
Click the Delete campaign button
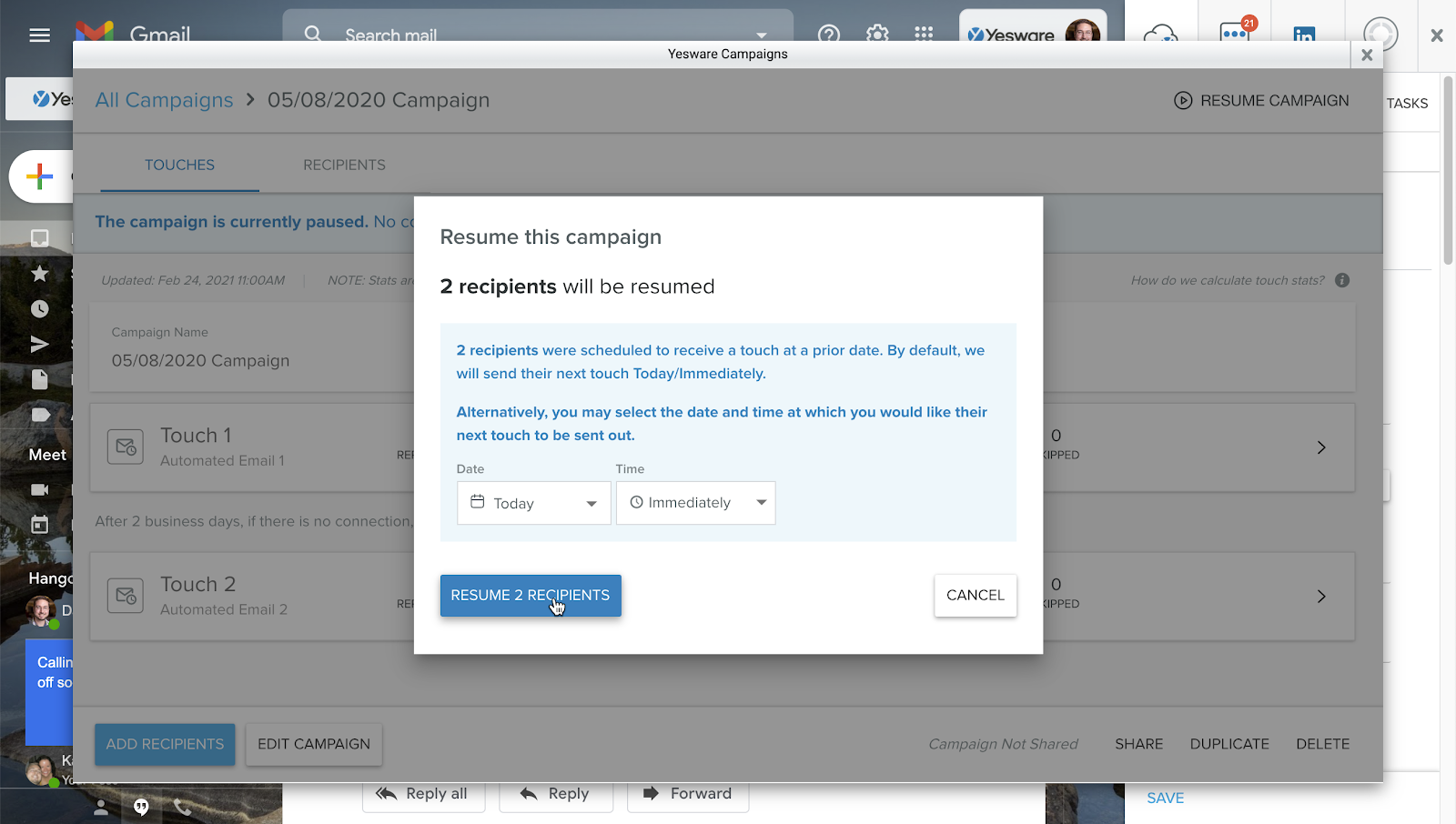click(1322, 744)
